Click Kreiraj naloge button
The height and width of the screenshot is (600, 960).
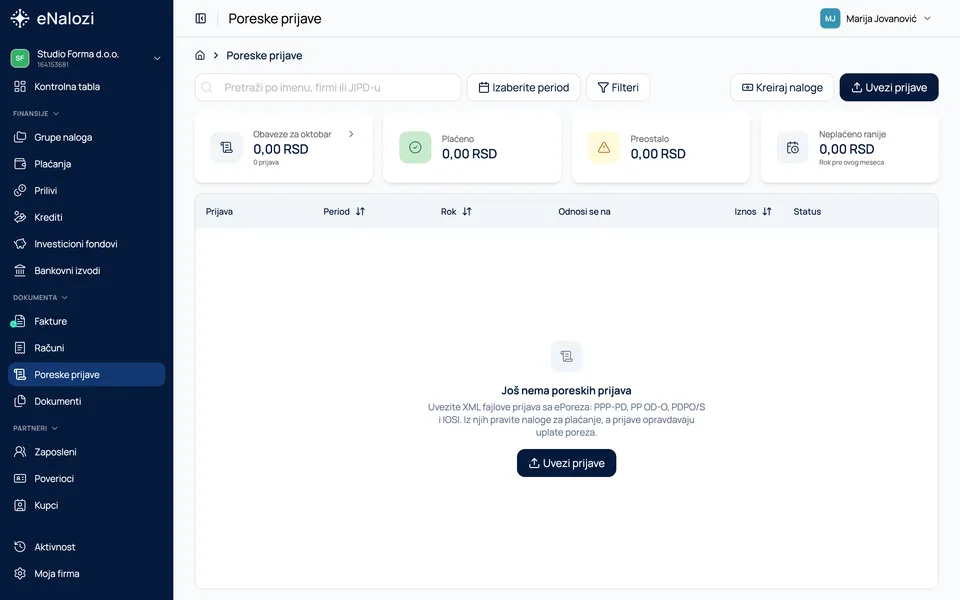pos(782,88)
